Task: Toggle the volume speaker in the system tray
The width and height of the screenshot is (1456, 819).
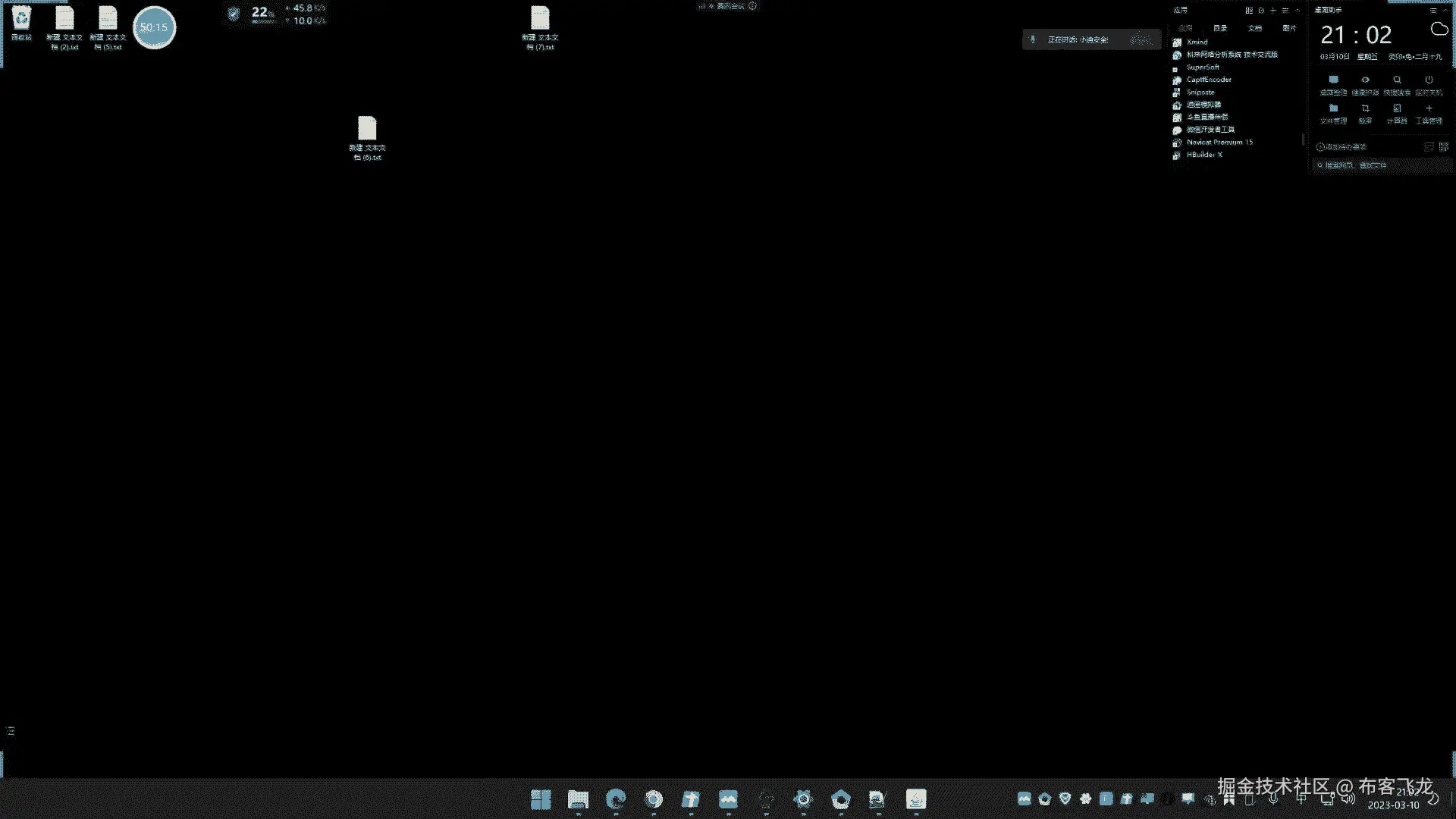Action: [1348, 799]
